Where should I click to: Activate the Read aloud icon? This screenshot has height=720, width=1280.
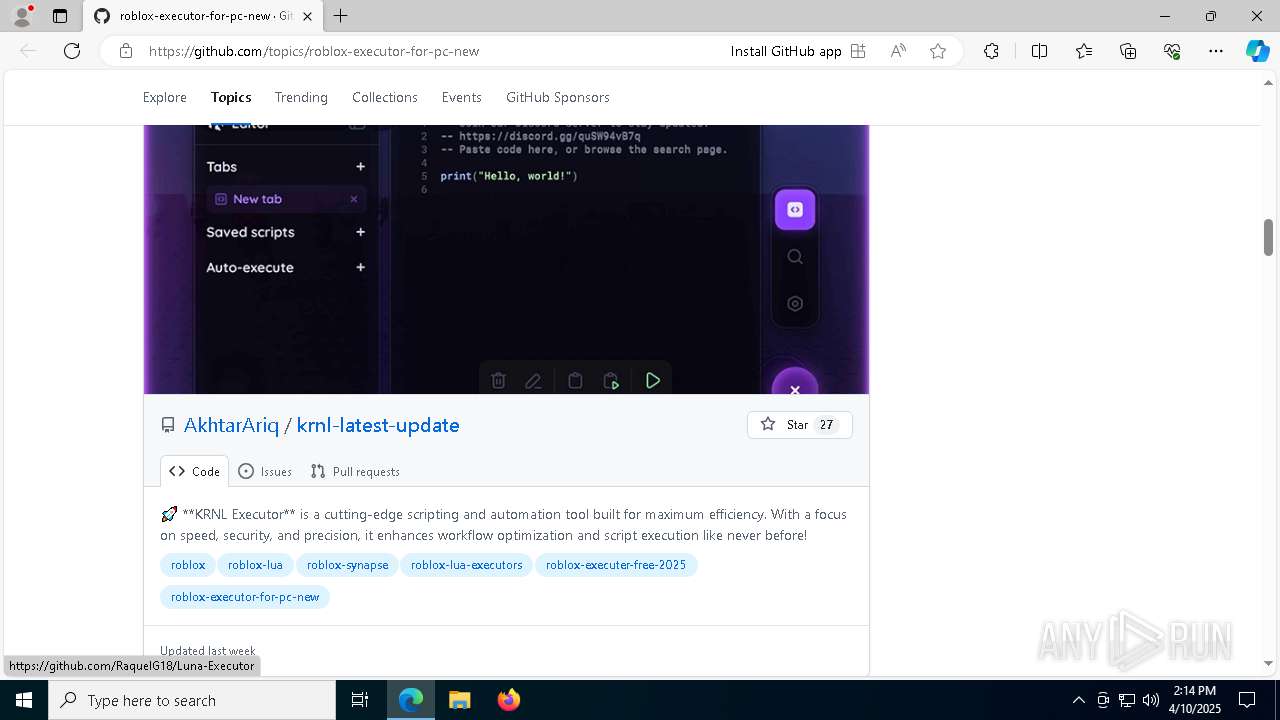(x=898, y=51)
